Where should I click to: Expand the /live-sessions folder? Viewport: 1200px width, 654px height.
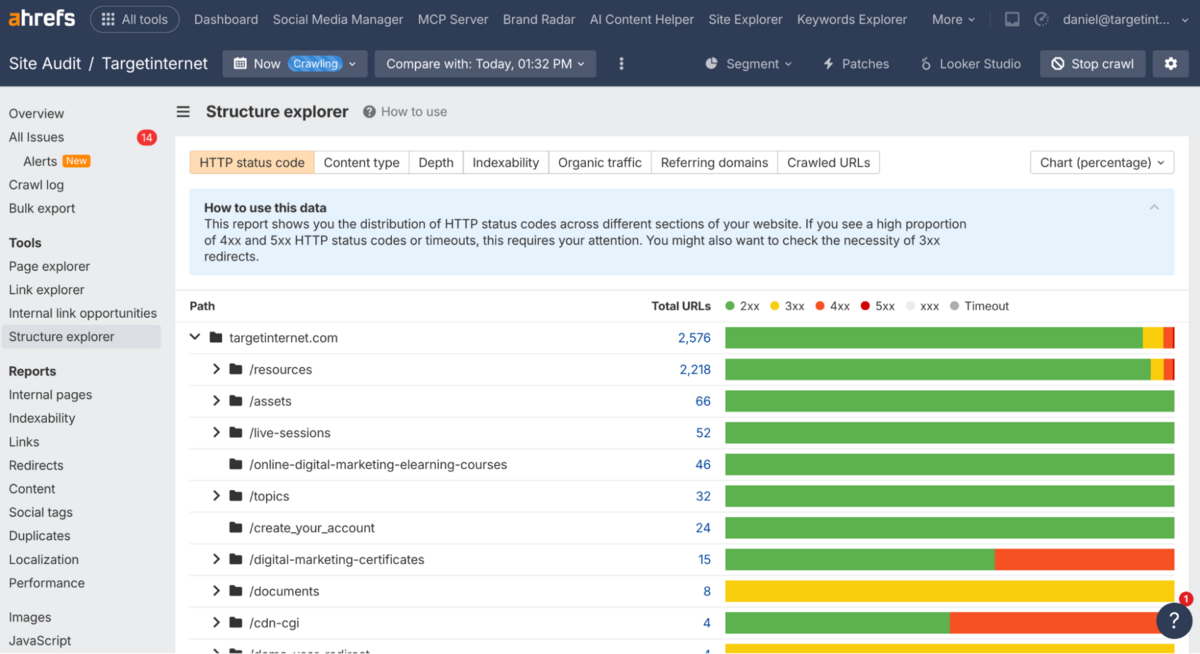(x=216, y=433)
